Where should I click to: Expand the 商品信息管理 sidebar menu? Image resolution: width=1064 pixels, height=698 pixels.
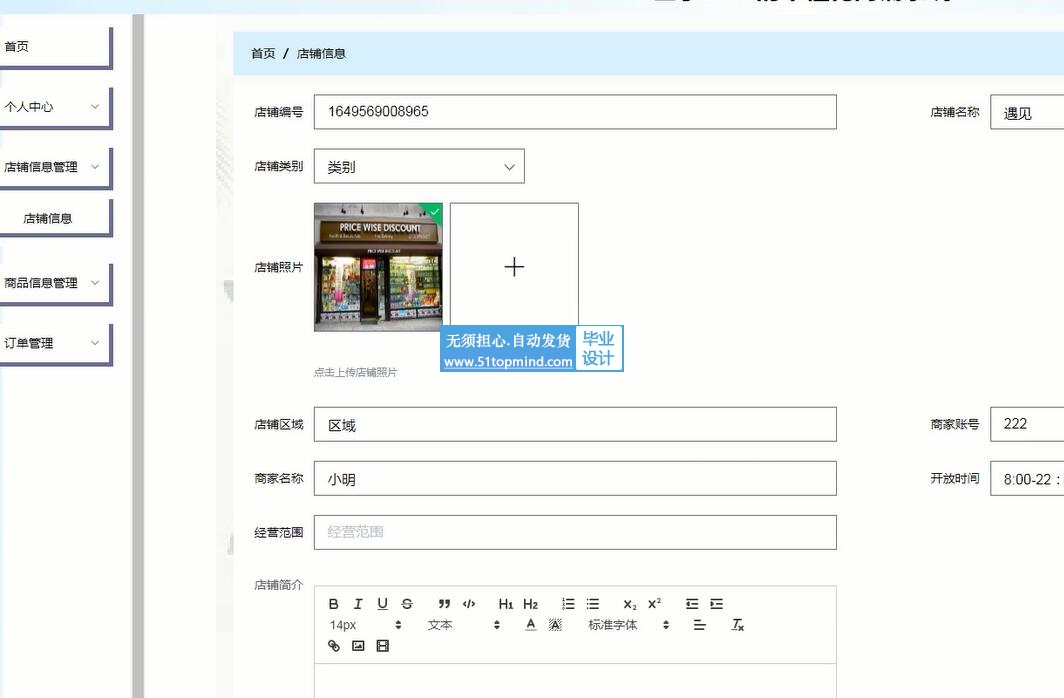tap(54, 283)
